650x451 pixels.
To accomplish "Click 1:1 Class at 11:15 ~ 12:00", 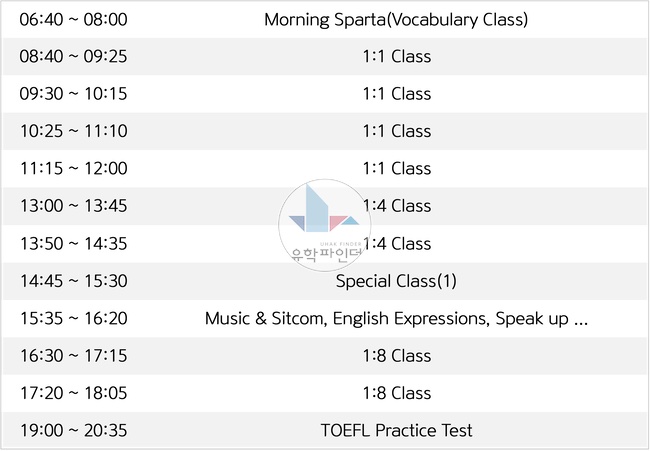I will tap(397, 168).
